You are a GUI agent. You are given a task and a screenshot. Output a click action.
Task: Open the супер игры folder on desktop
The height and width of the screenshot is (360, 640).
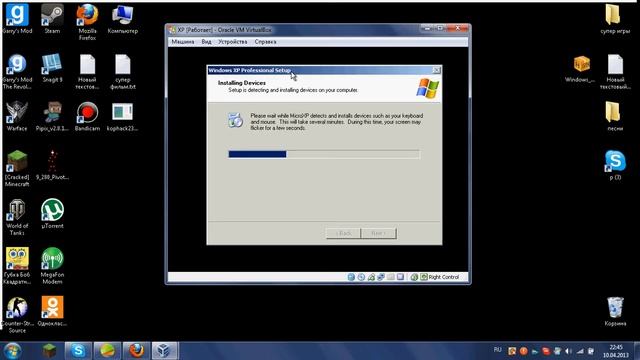[x=615, y=19]
